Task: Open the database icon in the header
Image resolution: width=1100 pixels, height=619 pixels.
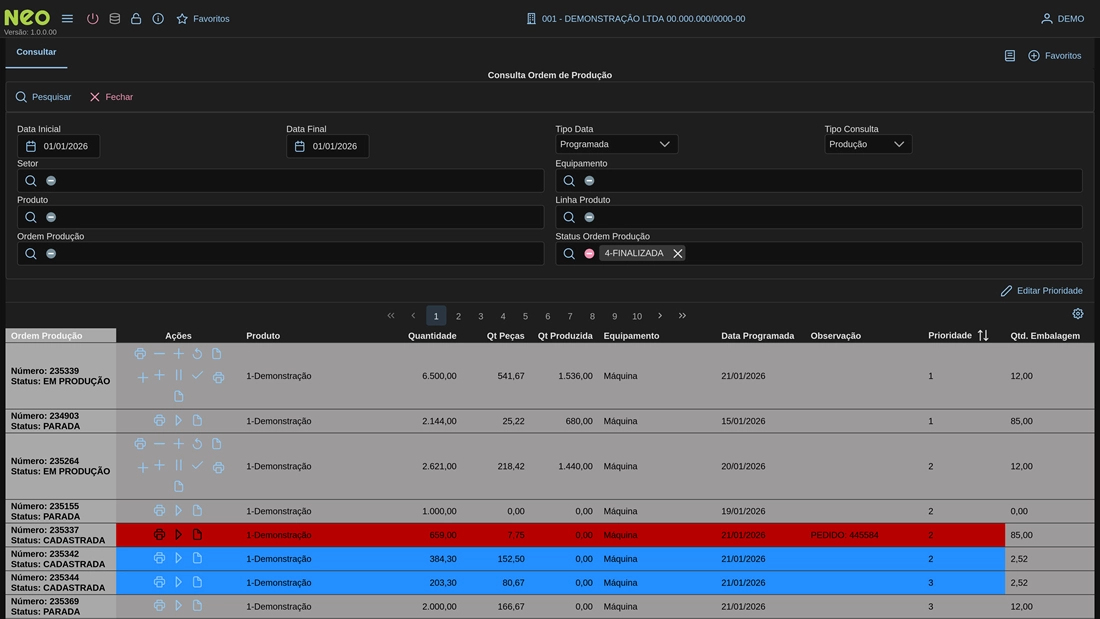Action: click(x=114, y=19)
